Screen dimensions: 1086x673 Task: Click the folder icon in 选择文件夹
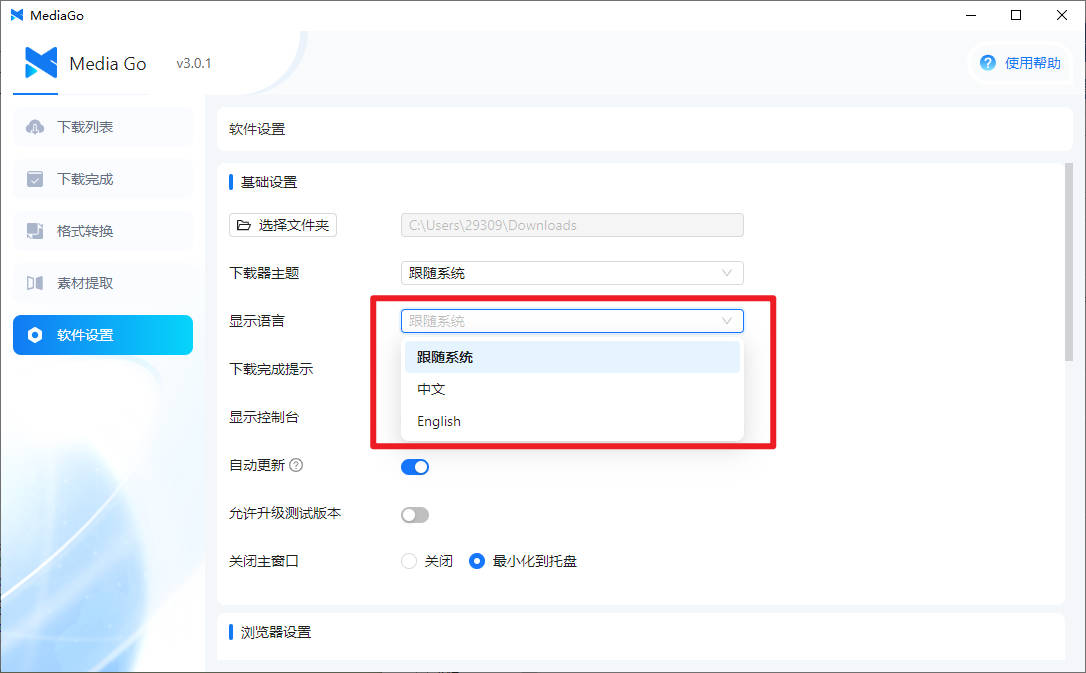coord(244,225)
